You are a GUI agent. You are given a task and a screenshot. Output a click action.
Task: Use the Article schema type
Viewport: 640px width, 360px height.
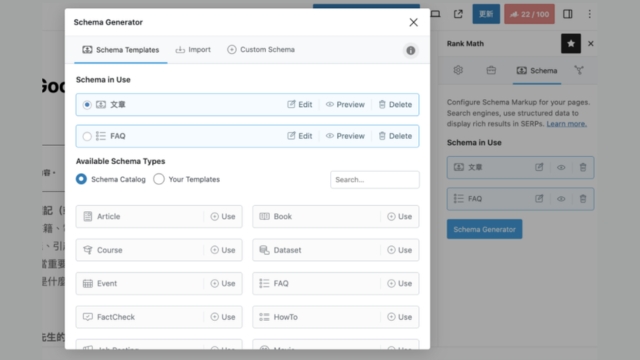point(223,216)
